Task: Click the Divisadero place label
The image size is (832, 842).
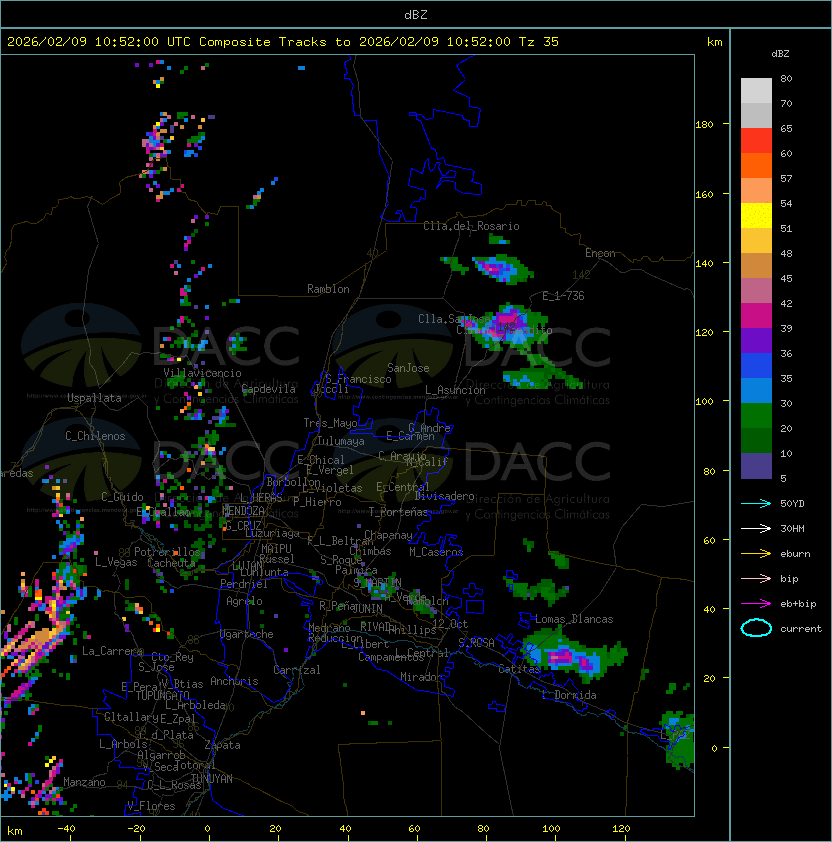Action: tap(444, 496)
